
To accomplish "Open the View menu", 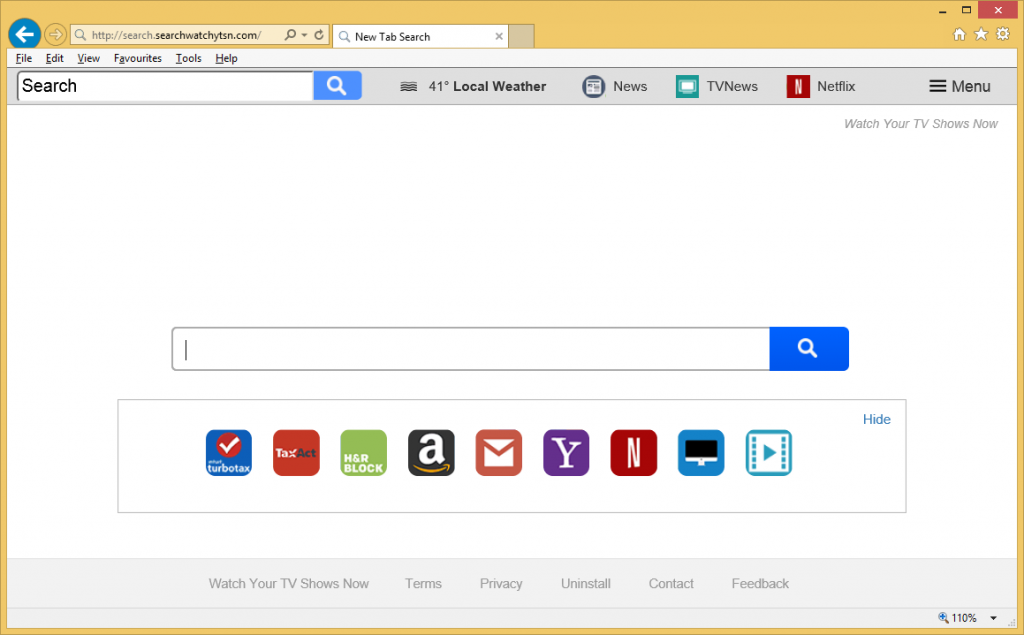I will click(x=88, y=58).
